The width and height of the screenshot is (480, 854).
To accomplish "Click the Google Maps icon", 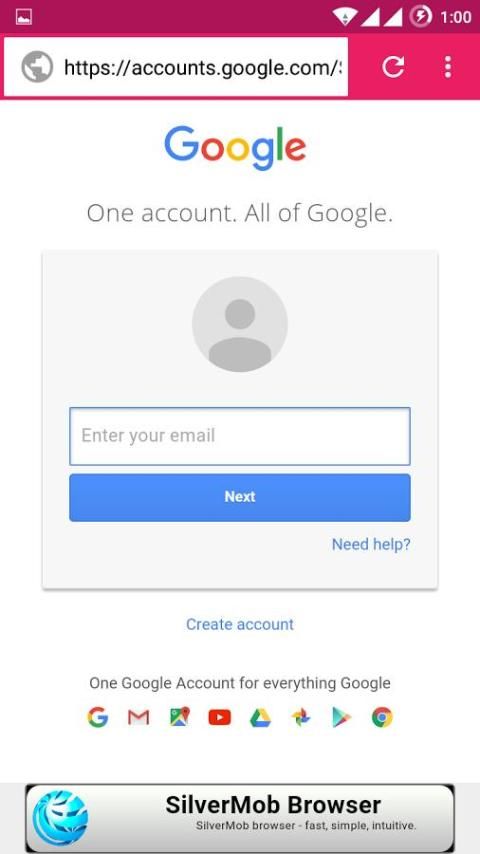I will coord(179,717).
